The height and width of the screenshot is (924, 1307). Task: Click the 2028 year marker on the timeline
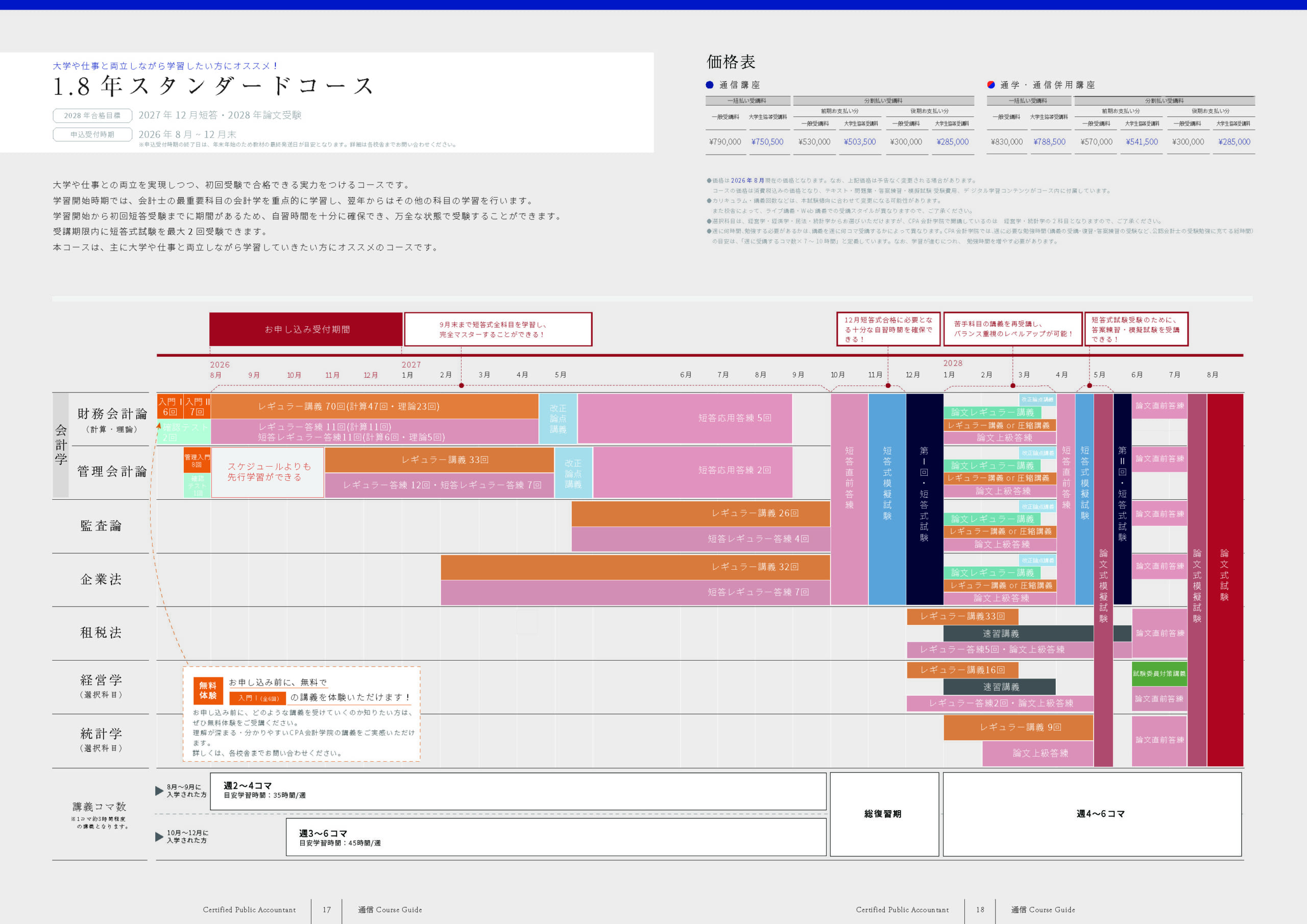(953, 363)
